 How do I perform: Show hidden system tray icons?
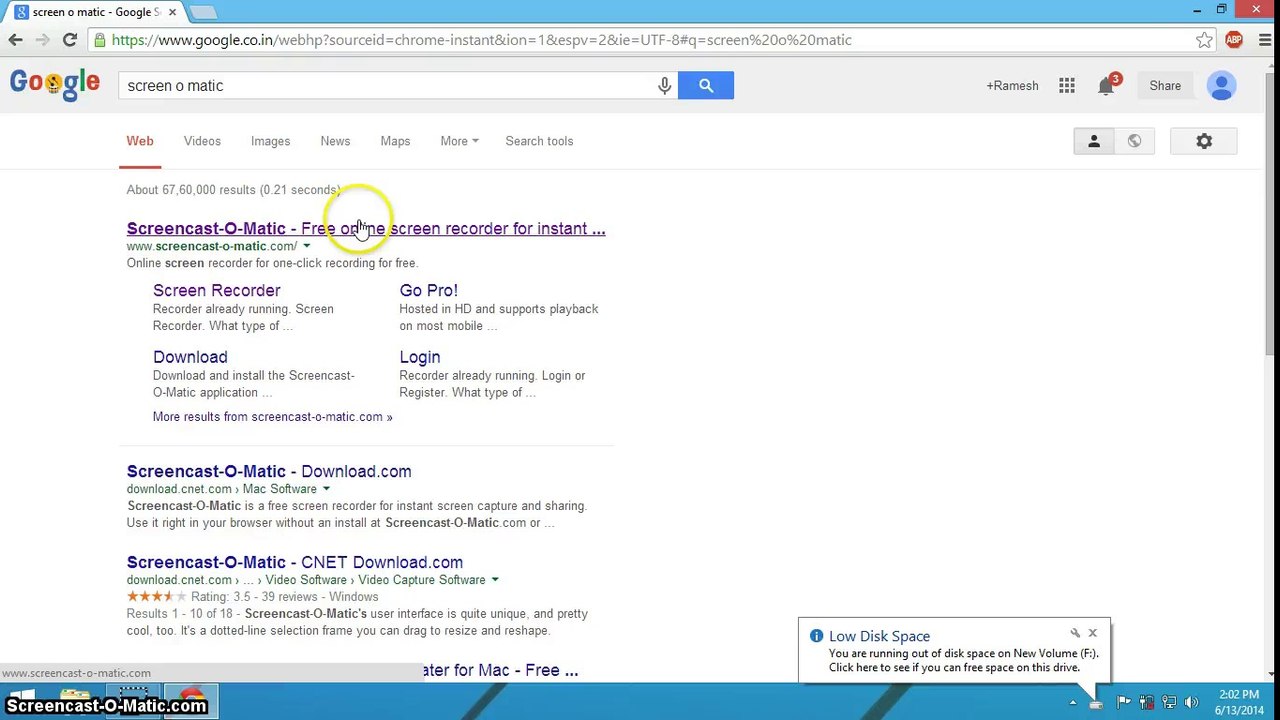[1073, 703]
